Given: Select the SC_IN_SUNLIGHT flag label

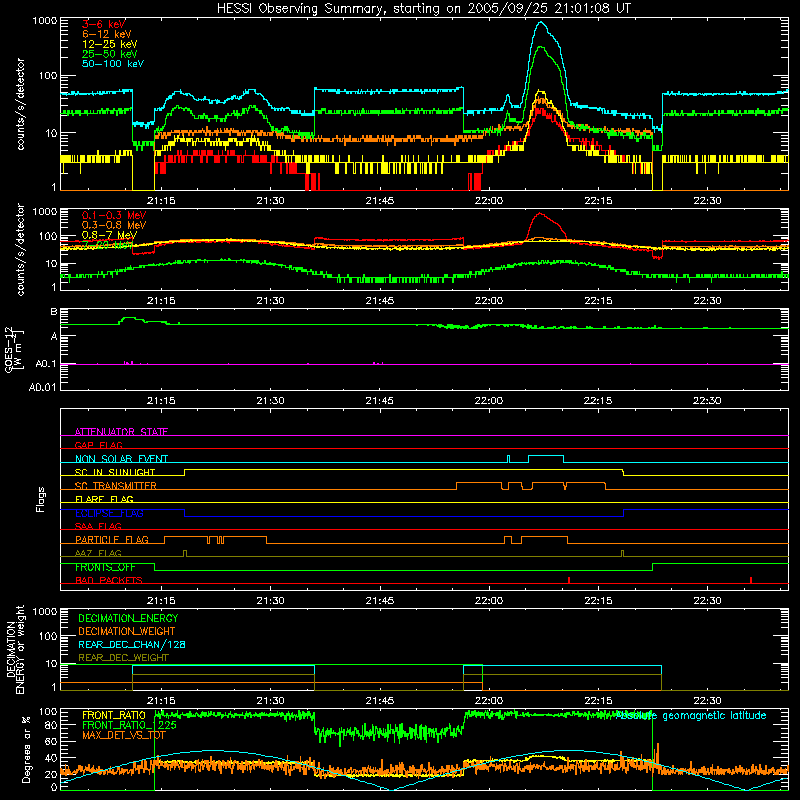Looking at the screenshot, I should coord(115,472).
